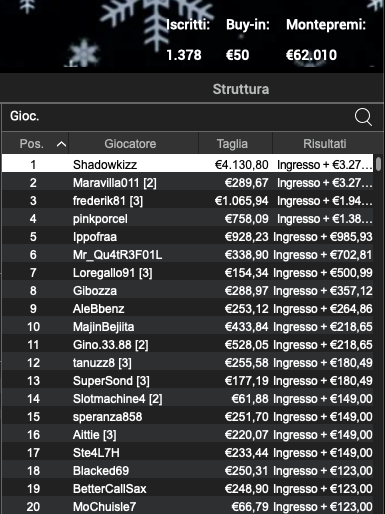Select player BetterCallSax row
The height and width of the screenshot is (514, 385).
pyautogui.click(x=187, y=489)
